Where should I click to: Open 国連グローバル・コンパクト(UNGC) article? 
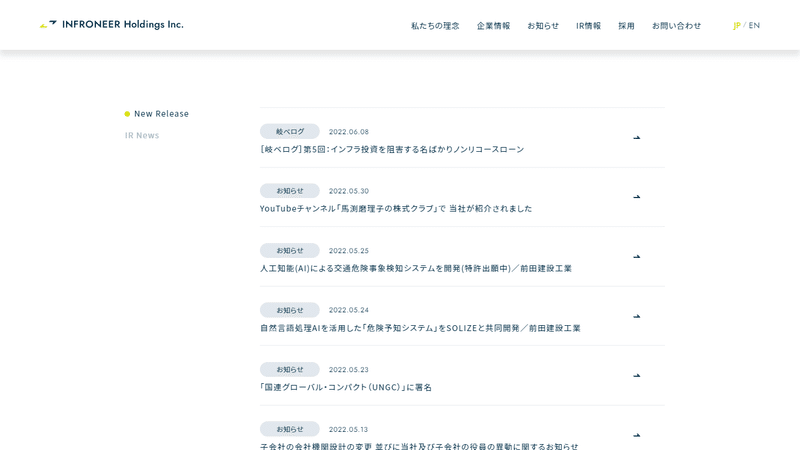346,387
